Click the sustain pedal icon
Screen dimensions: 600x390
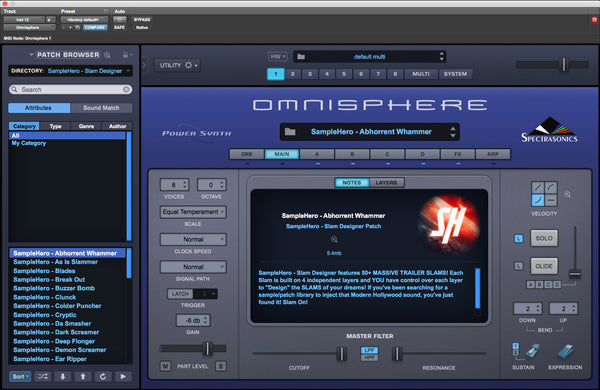point(532,351)
